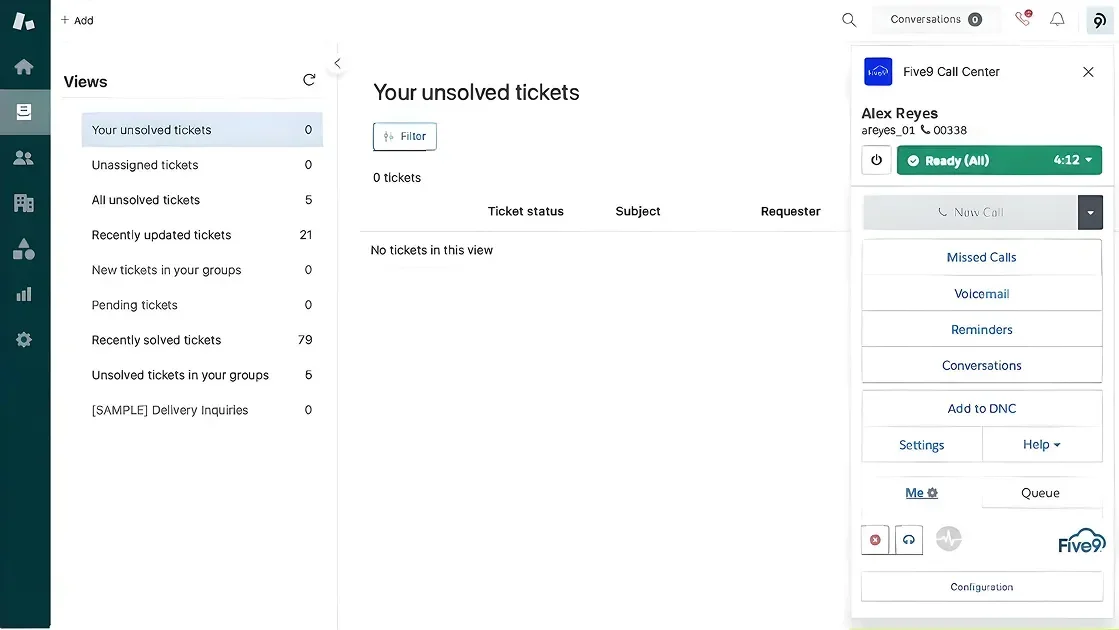Switch to the Queue tab

1040,493
